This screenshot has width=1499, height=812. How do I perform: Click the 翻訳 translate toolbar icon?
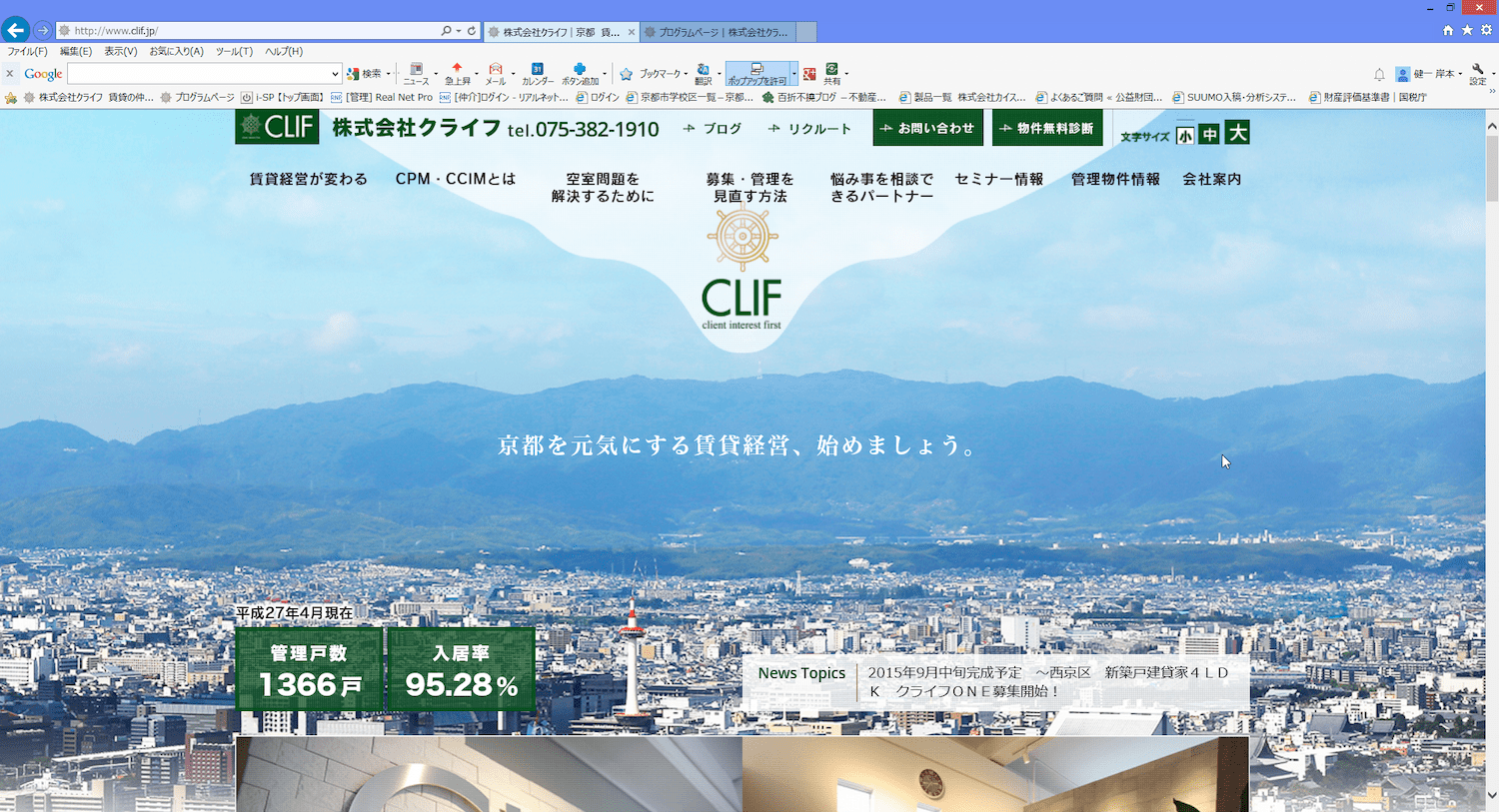click(x=704, y=74)
